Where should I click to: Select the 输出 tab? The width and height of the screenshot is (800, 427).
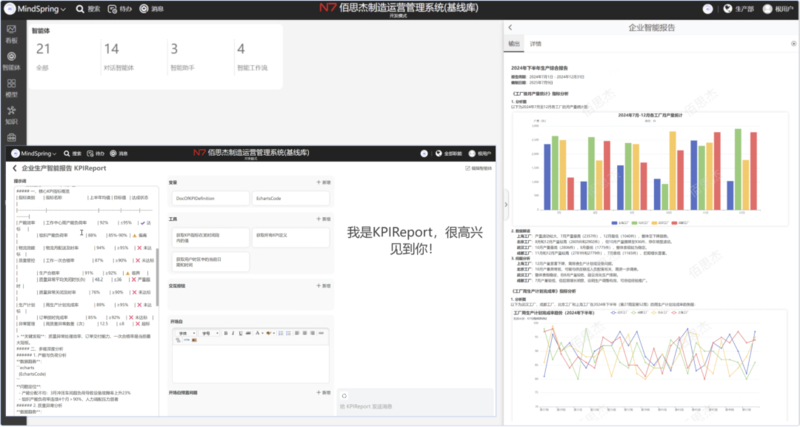tap(514, 45)
